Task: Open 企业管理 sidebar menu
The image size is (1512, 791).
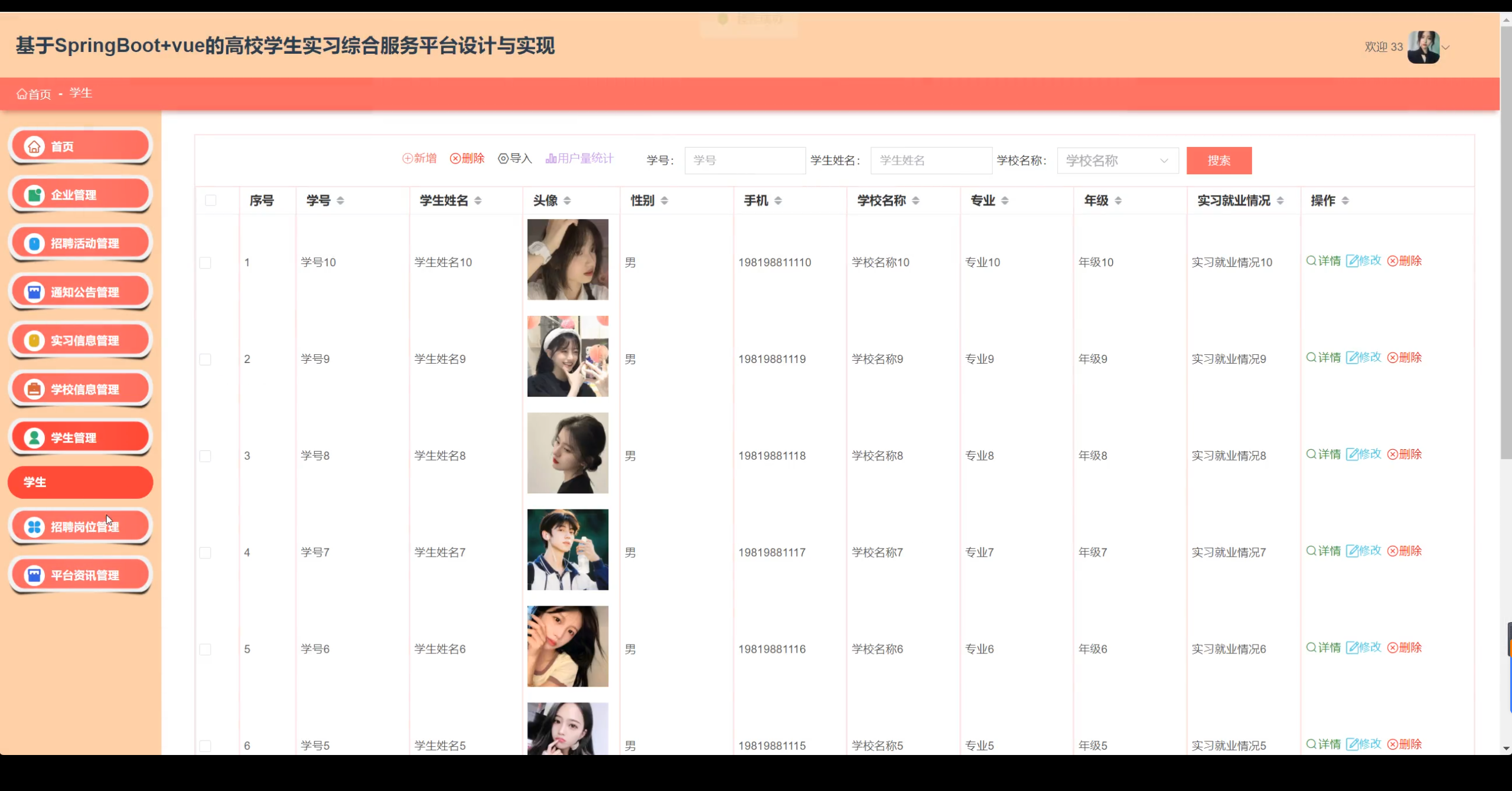Action: tap(80, 195)
